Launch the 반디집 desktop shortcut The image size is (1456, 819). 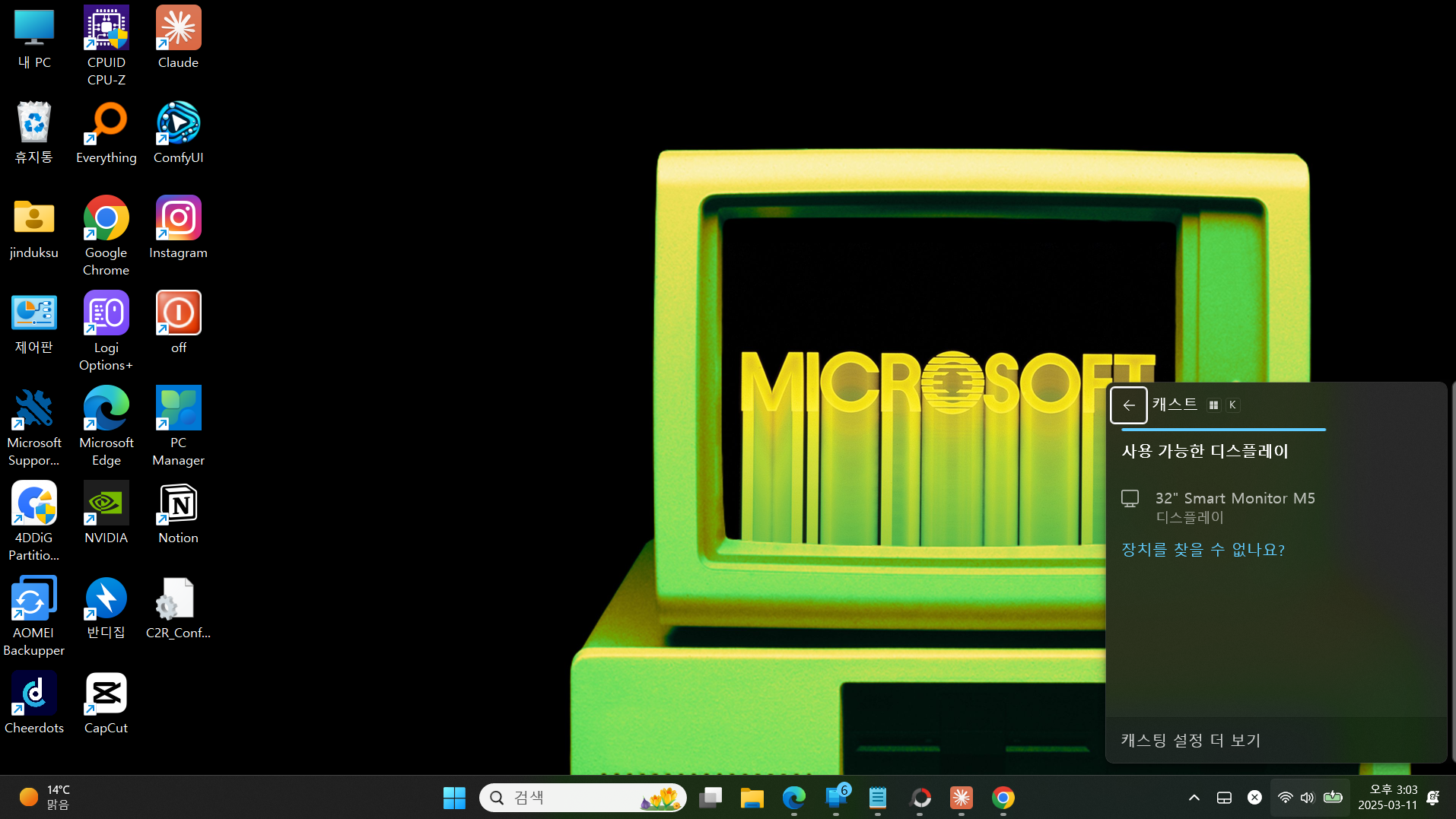pyautogui.click(x=106, y=608)
